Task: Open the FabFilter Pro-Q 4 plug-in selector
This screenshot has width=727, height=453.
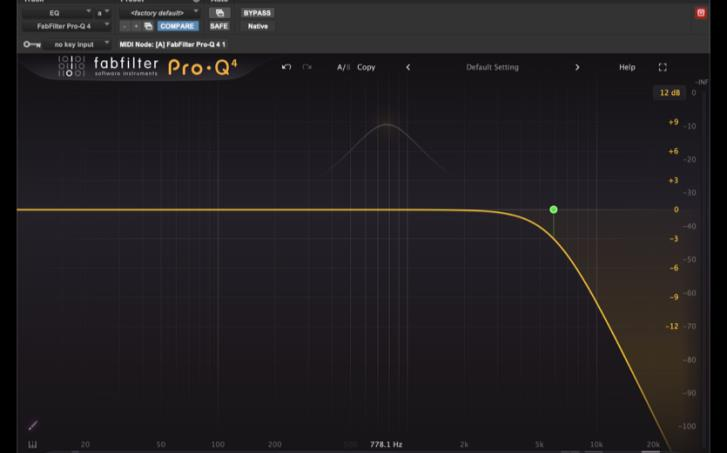Action: coord(66,26)
